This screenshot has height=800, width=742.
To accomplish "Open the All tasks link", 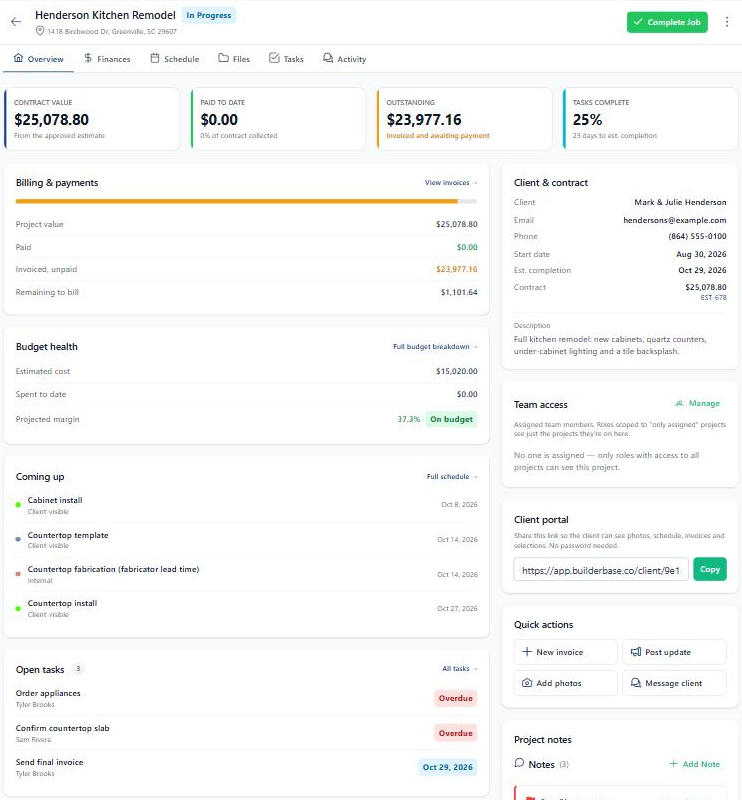I will coord(460,668).
